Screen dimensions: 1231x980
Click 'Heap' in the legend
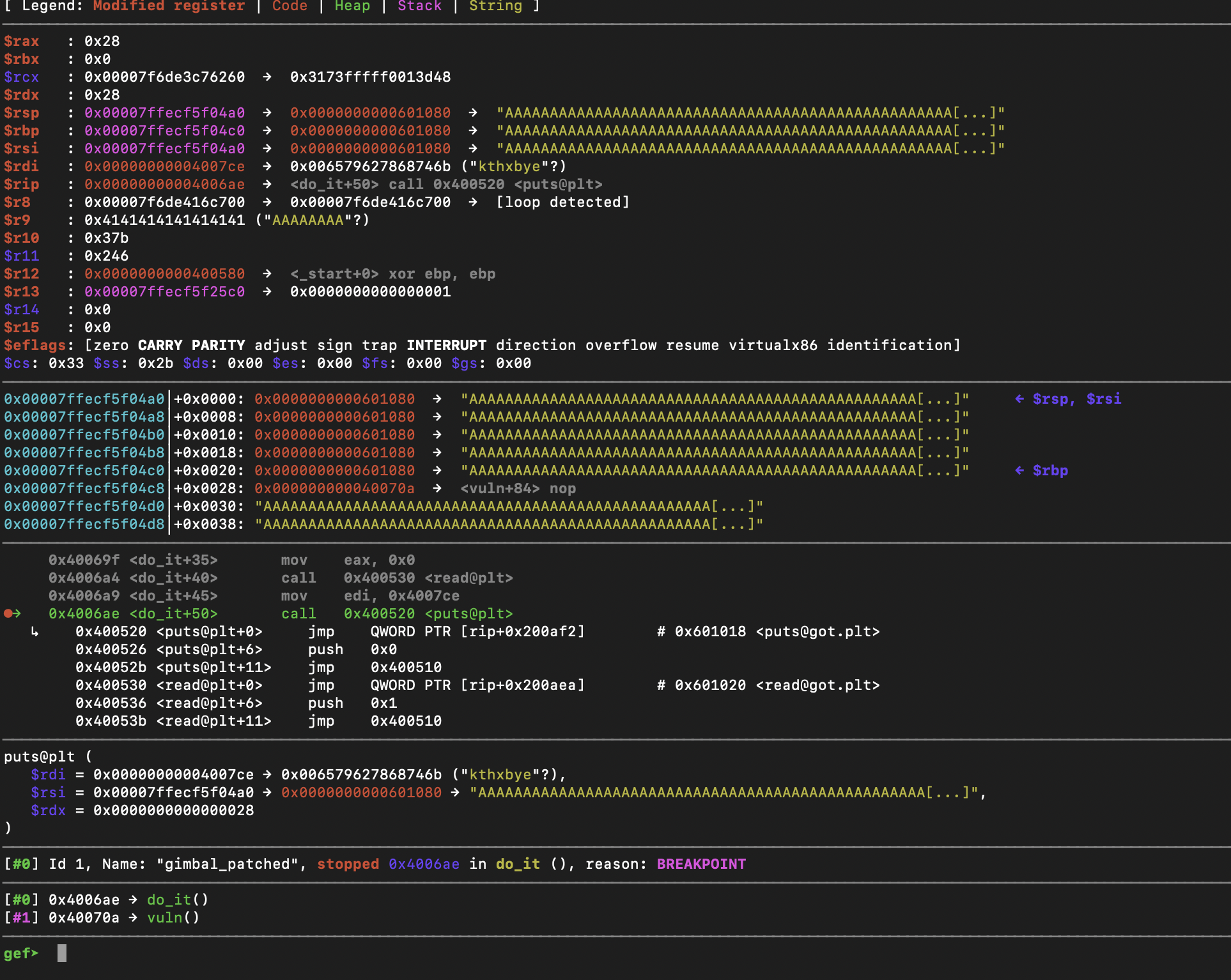click(x=352, y=6)
